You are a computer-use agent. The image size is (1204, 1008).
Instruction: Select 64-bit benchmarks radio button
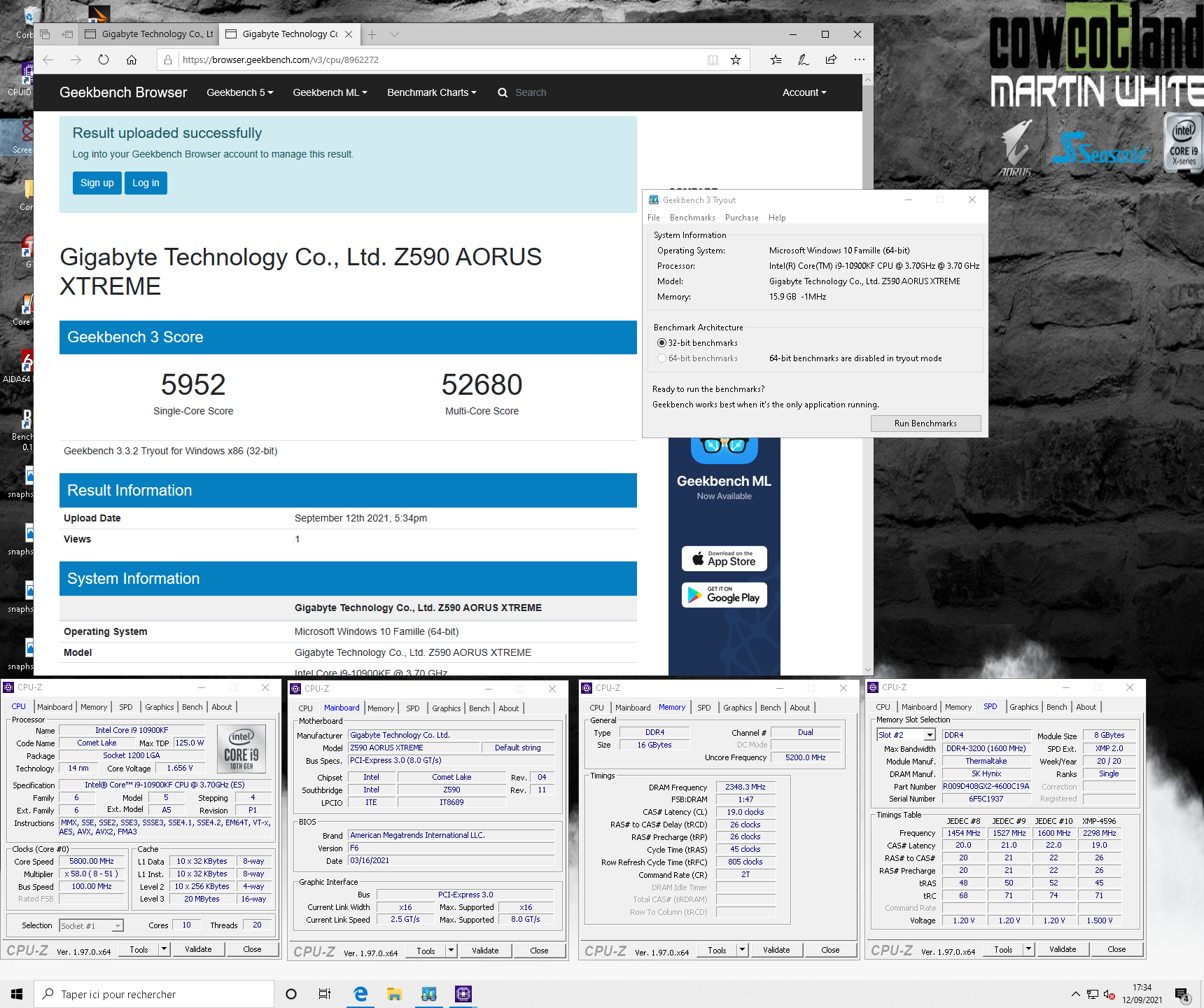(x=661, y=358)
